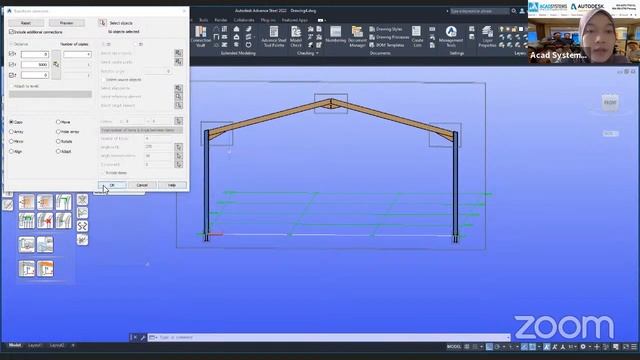Open the Numbering tool

[x=336, y=34]
